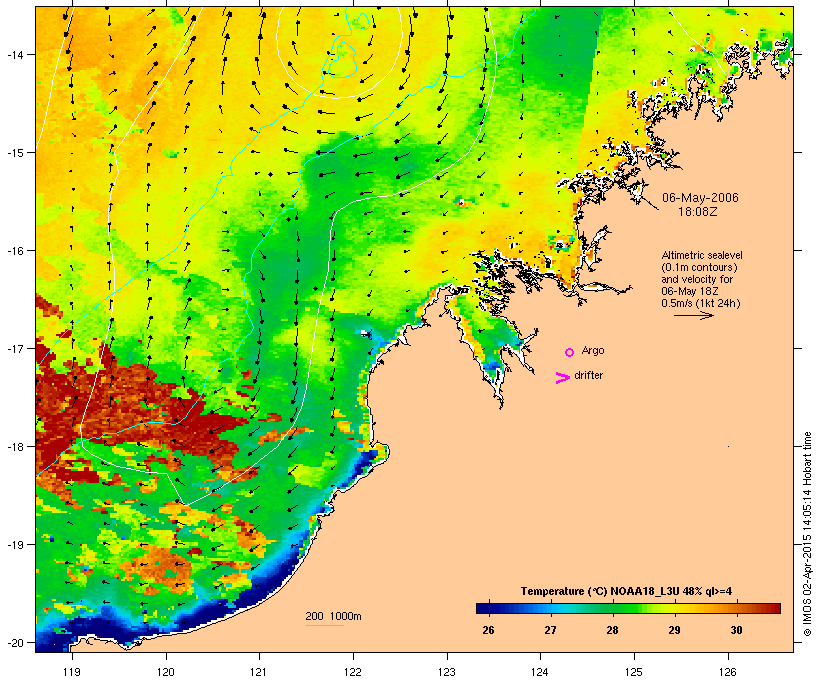Screen dimensions: 820x680
Task: Click latitude axis label -15
Action: [14, 152]
